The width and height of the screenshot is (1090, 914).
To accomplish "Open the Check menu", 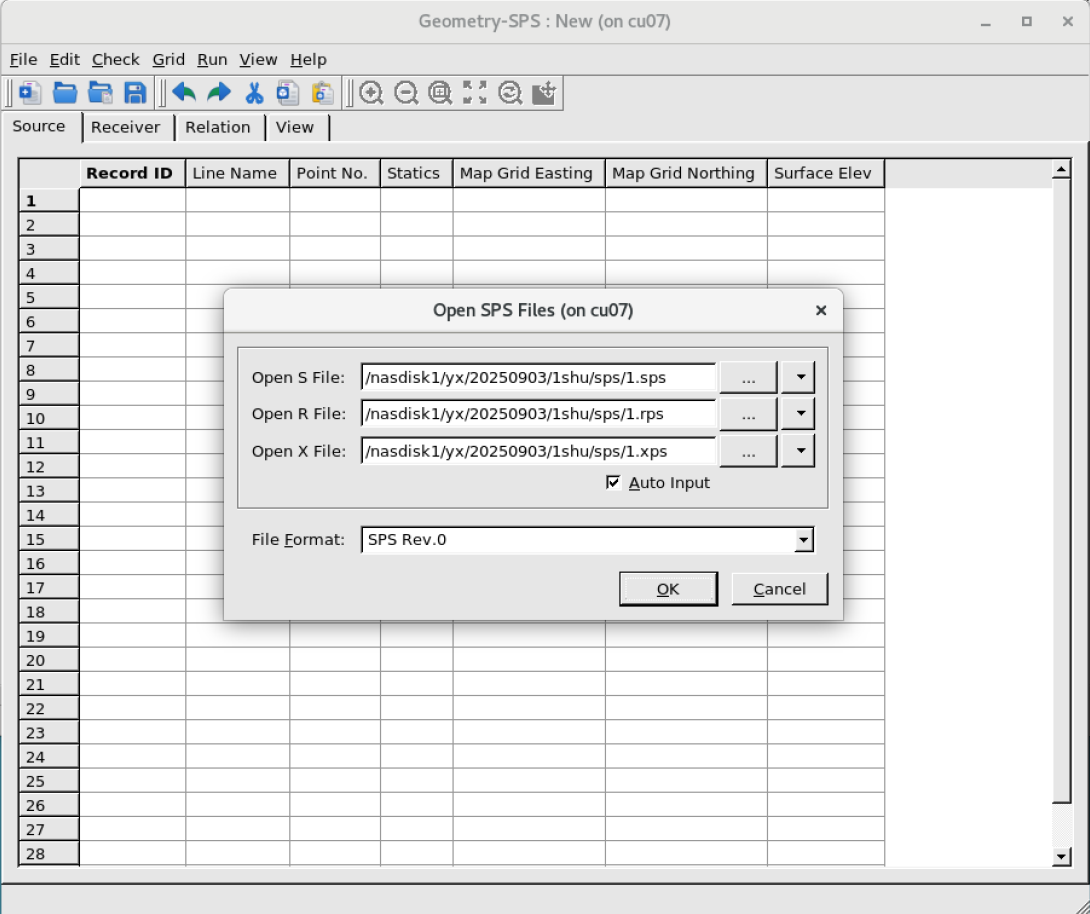I will tap(116, 60).
